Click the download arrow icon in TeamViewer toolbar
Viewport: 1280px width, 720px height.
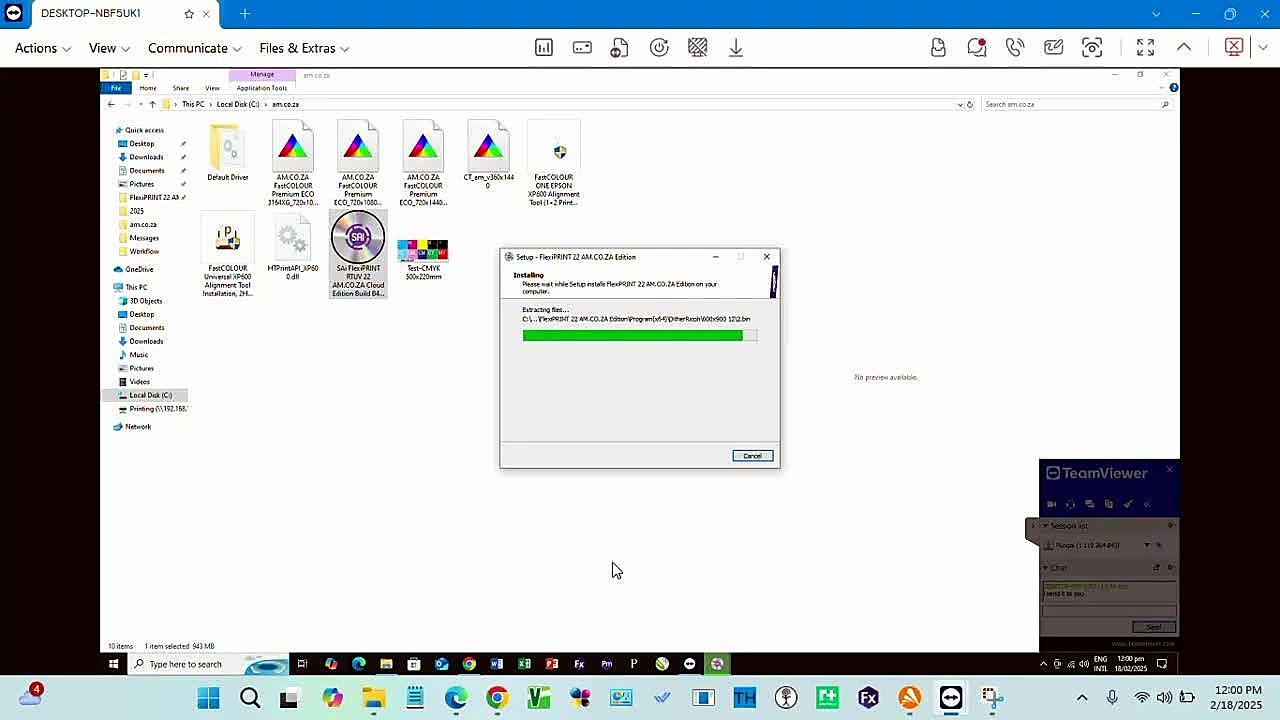736,48
